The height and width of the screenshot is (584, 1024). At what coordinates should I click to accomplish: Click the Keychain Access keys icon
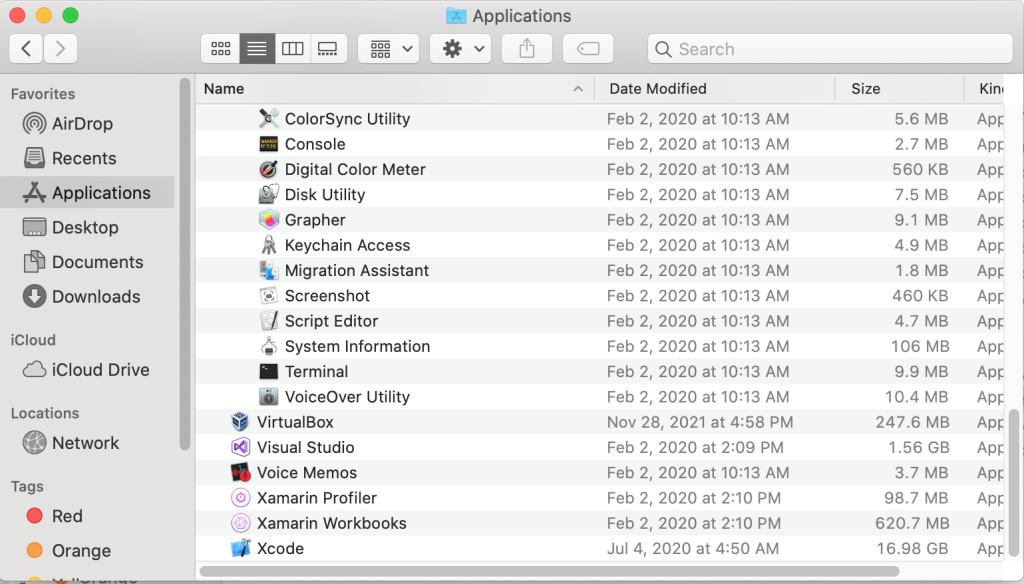[x=268, y=245]
